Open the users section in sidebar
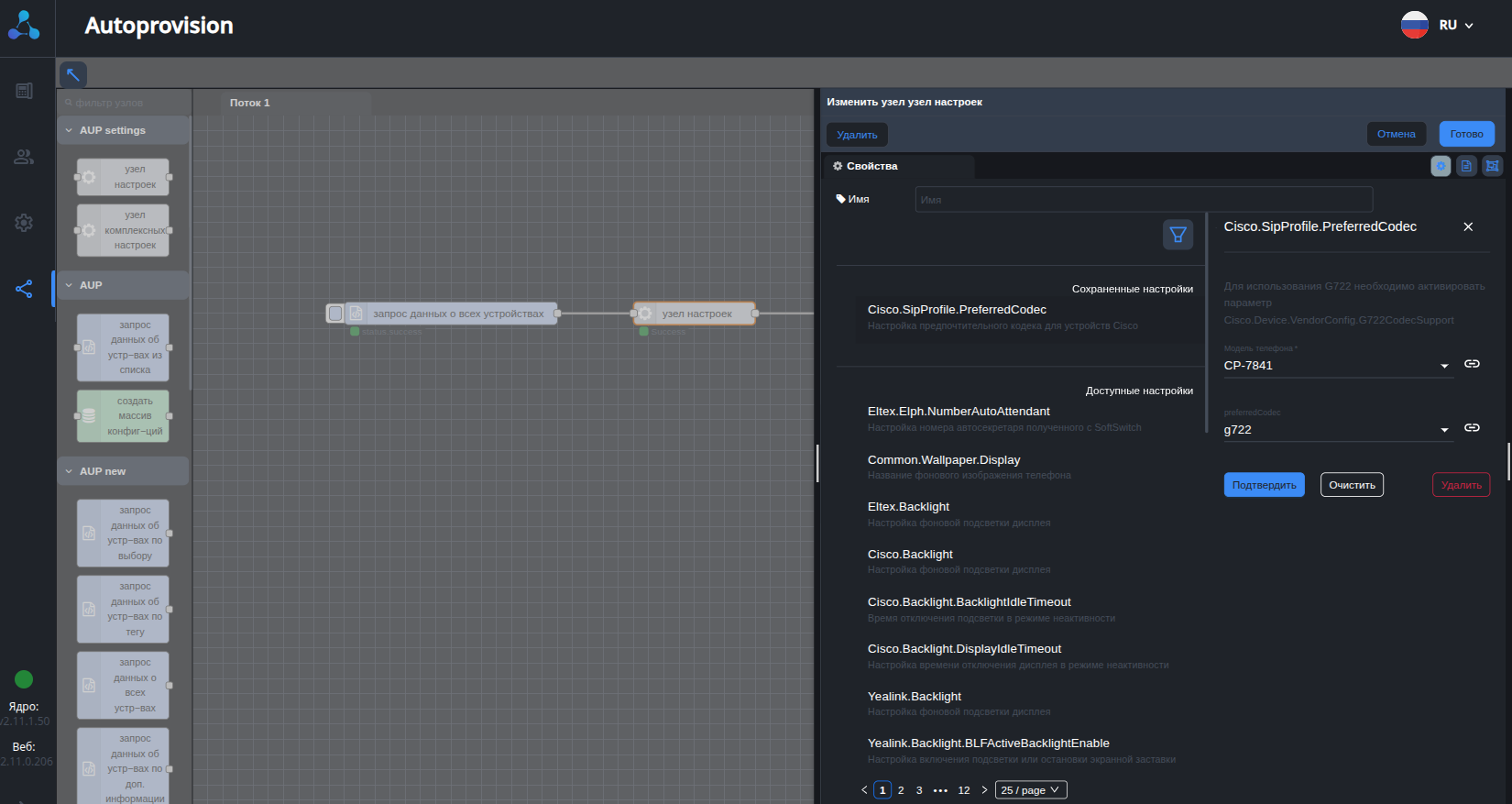 (x=24, y=157)
